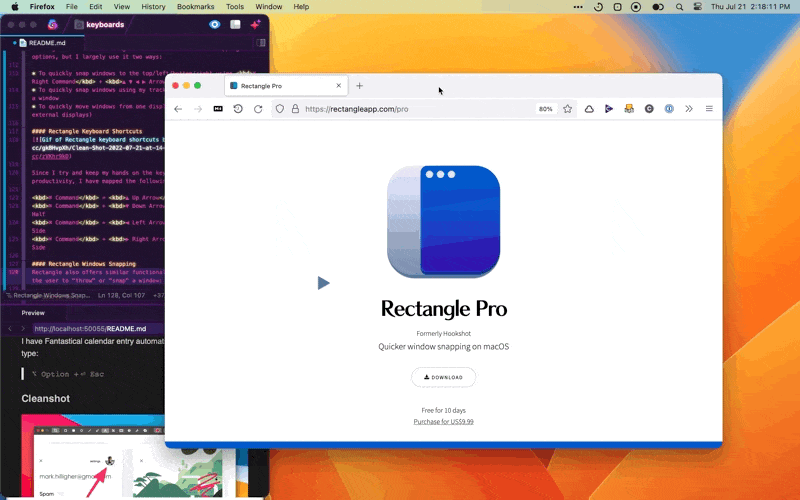Screen dimensions: 800x500
Task: Open the Firefox app menu
Action: [42, 7]
